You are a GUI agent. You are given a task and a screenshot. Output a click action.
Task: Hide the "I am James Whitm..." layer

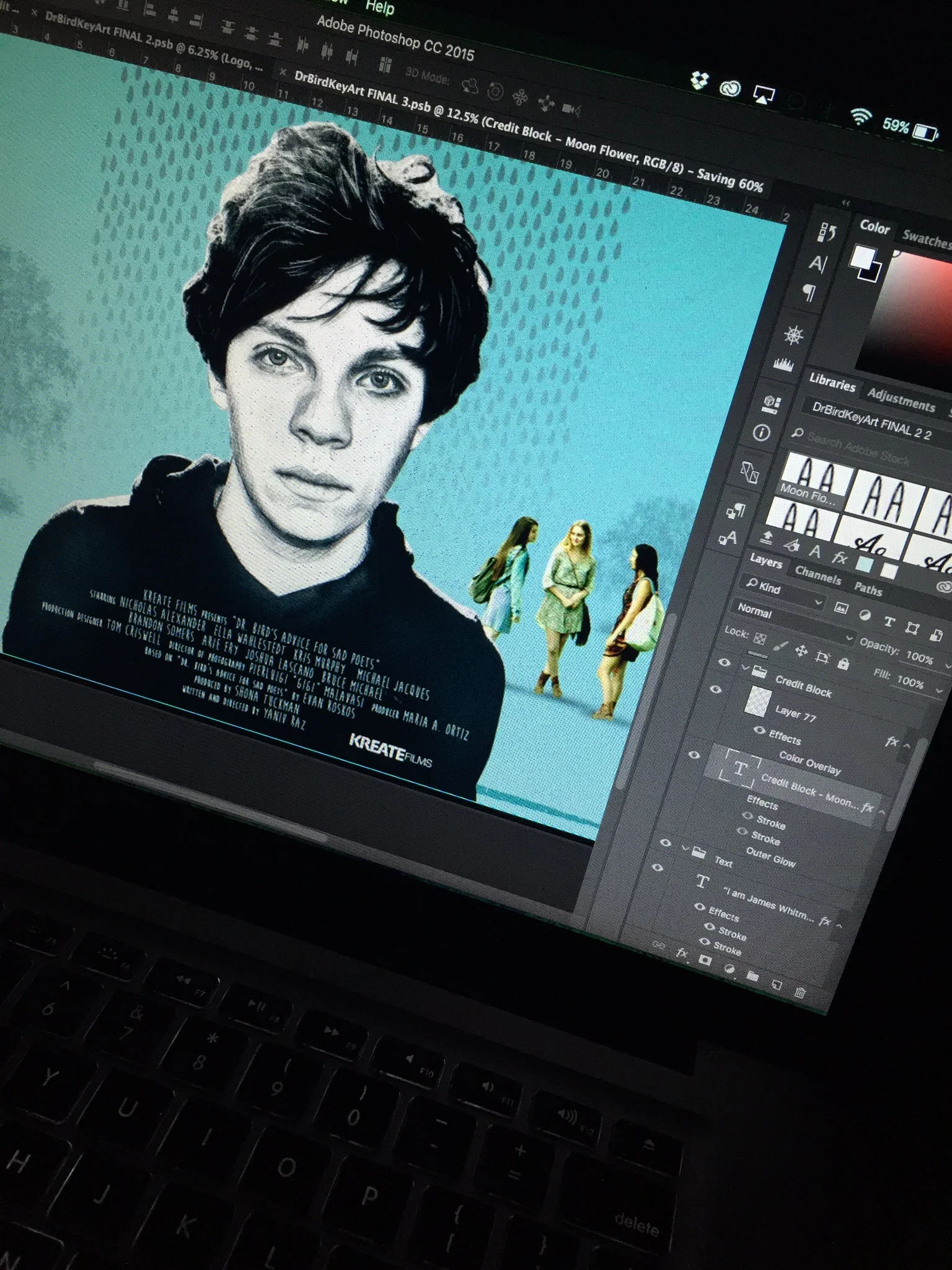(x=658, y=868)
